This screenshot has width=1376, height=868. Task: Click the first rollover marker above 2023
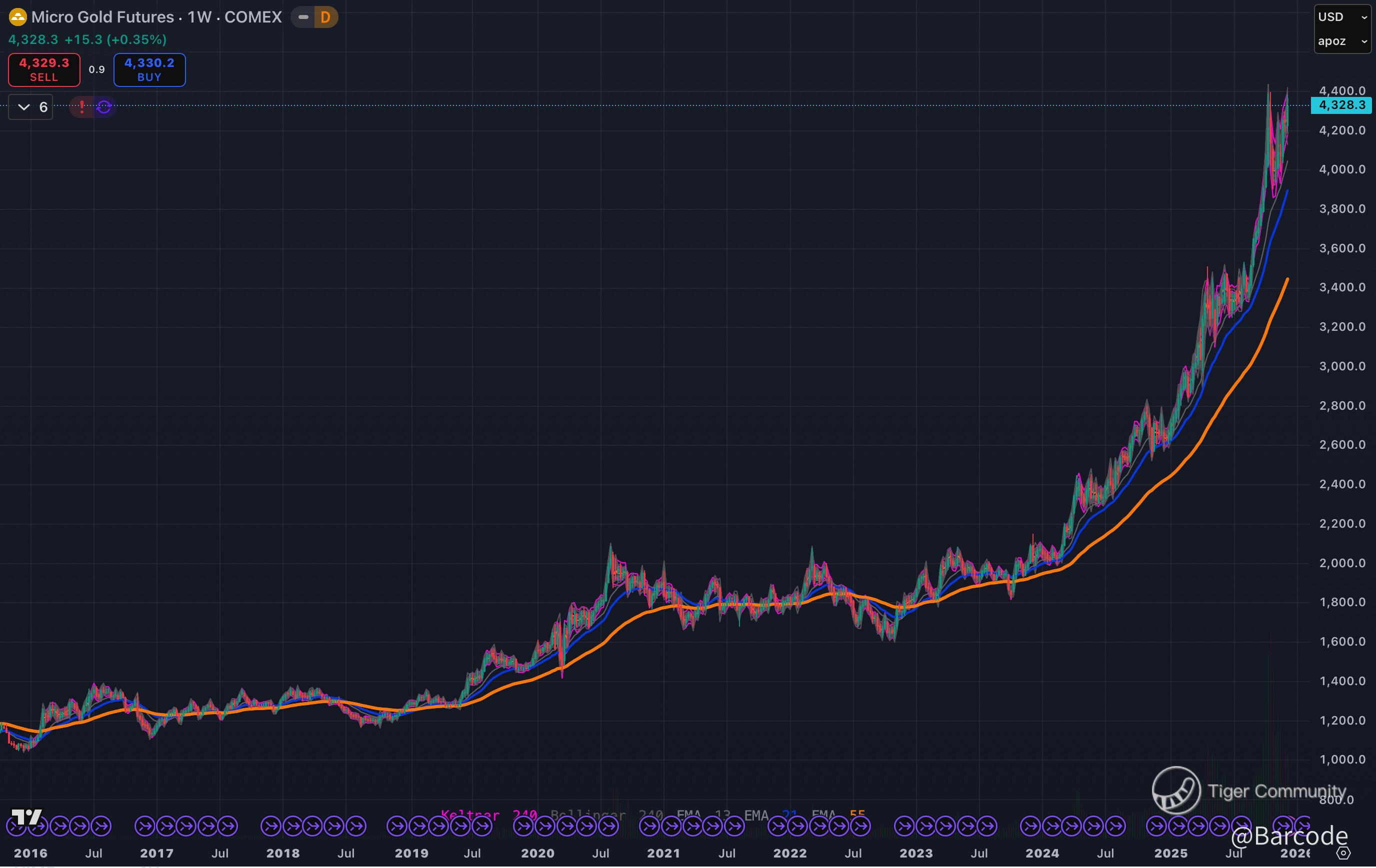(x=904, y=826)
